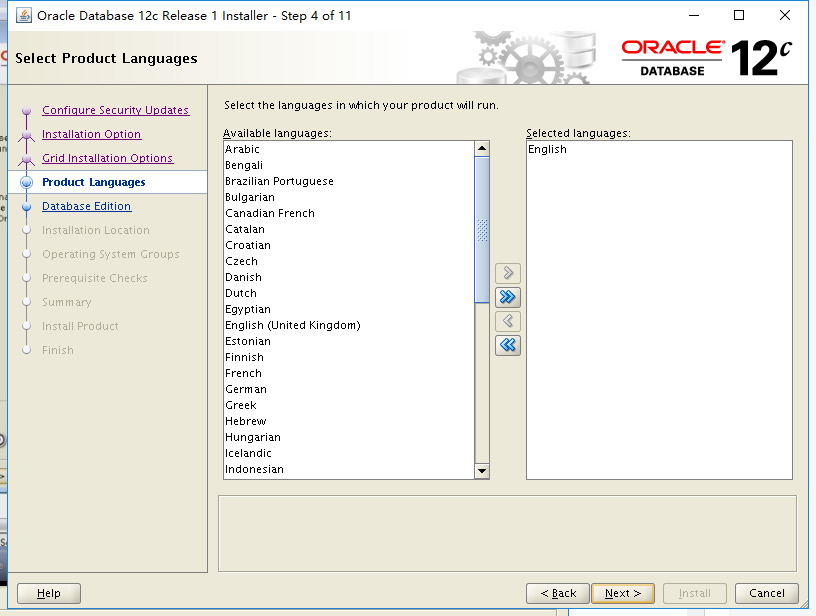
Task: Select Bulgarian language entry
Action: [349, 197]
